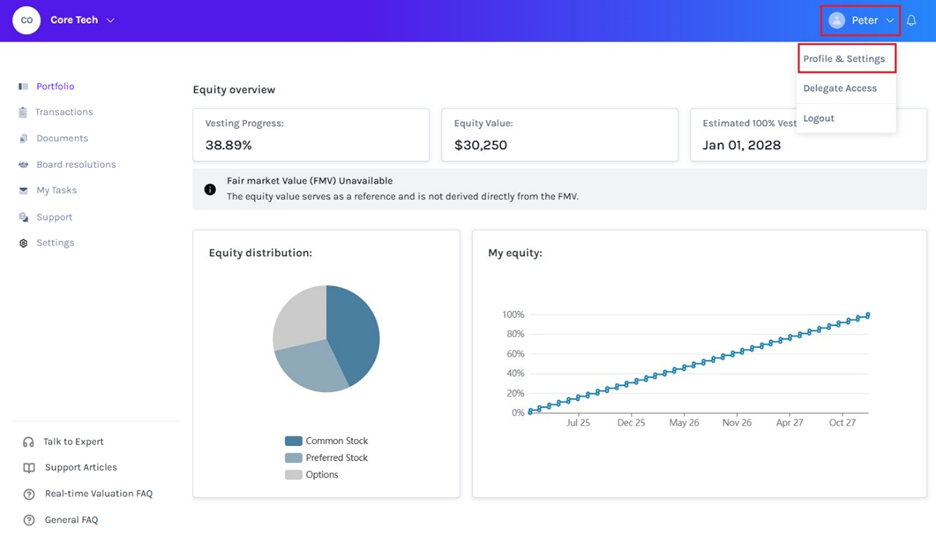936x536 pixels.
Task: Open the Real-time Valuation FAQ link
Action: pos(98,494)
